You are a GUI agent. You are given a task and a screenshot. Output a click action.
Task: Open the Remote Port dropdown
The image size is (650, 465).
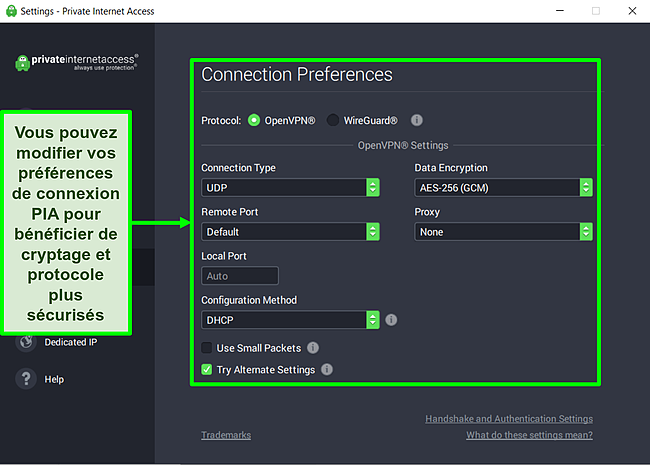click(x=290, y=232)
